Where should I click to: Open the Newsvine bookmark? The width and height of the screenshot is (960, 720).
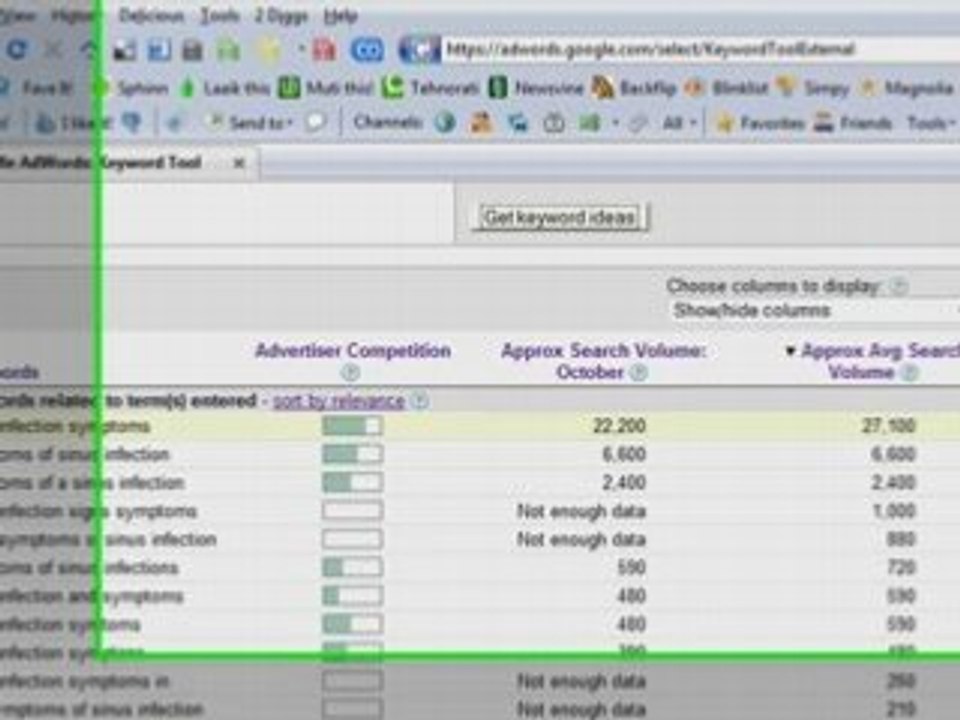tap(536, 88)
